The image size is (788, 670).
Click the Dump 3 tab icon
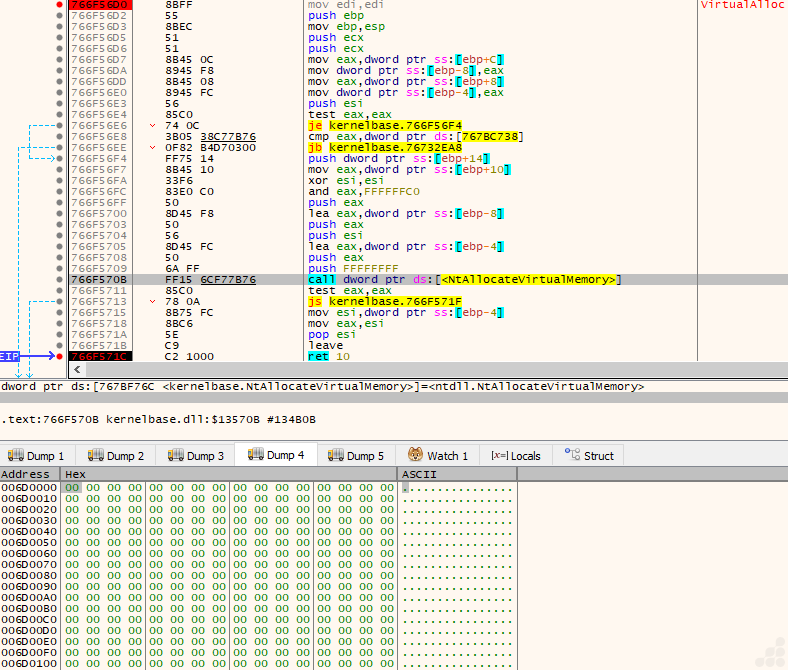point(175,456)
